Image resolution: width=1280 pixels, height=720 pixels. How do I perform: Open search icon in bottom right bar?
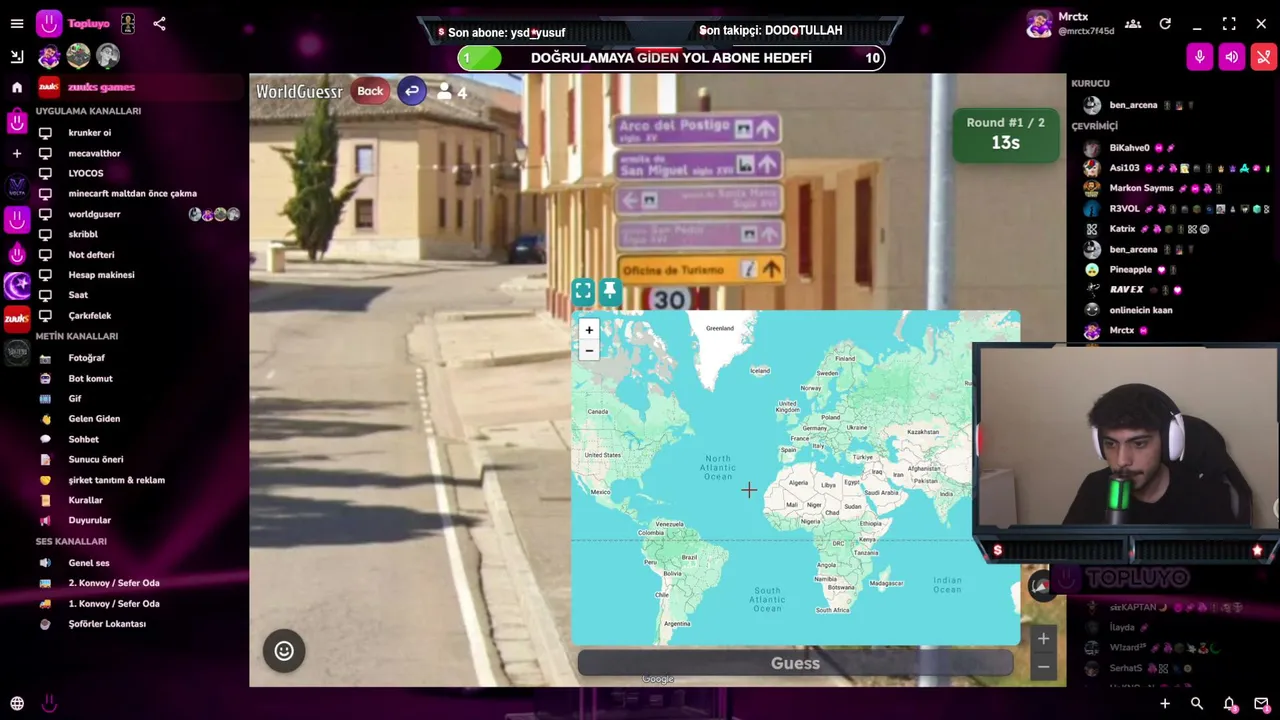[x=1197, y=704]
